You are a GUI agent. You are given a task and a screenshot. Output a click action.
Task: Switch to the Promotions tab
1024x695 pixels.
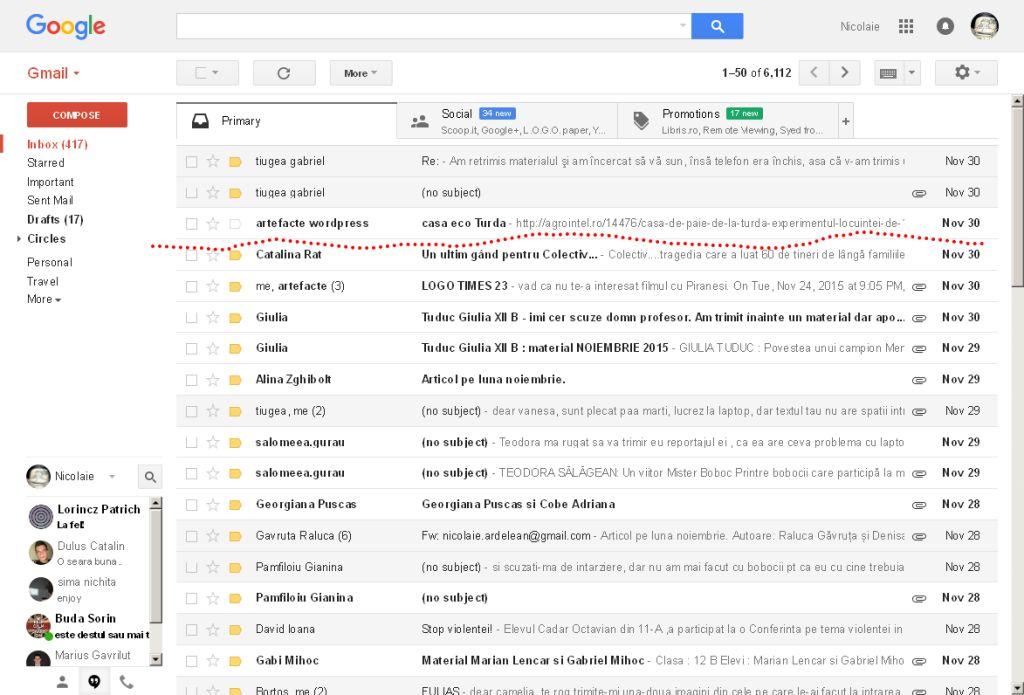(x=727, y=121)
